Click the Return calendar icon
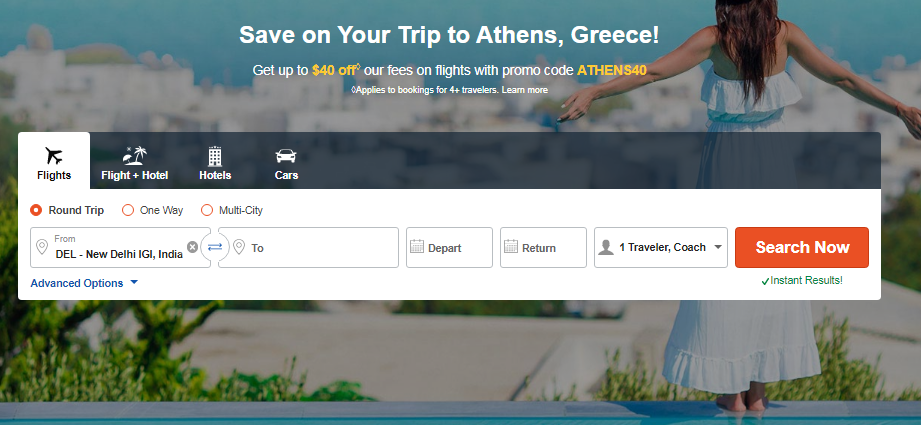This screenshot has height=425, width=921. coord(510,247)
